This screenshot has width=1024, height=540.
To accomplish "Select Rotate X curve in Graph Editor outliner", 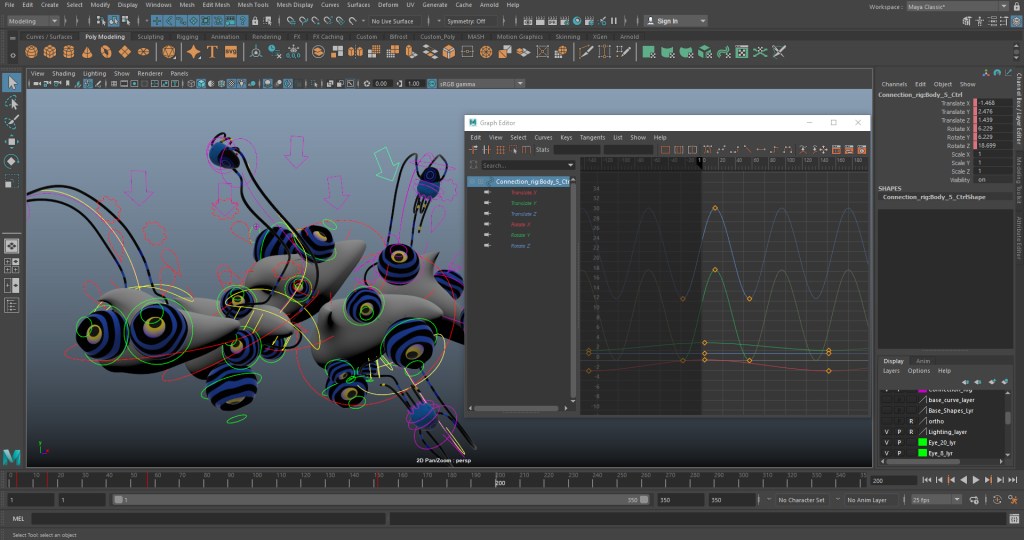I will tap(520, 225).
